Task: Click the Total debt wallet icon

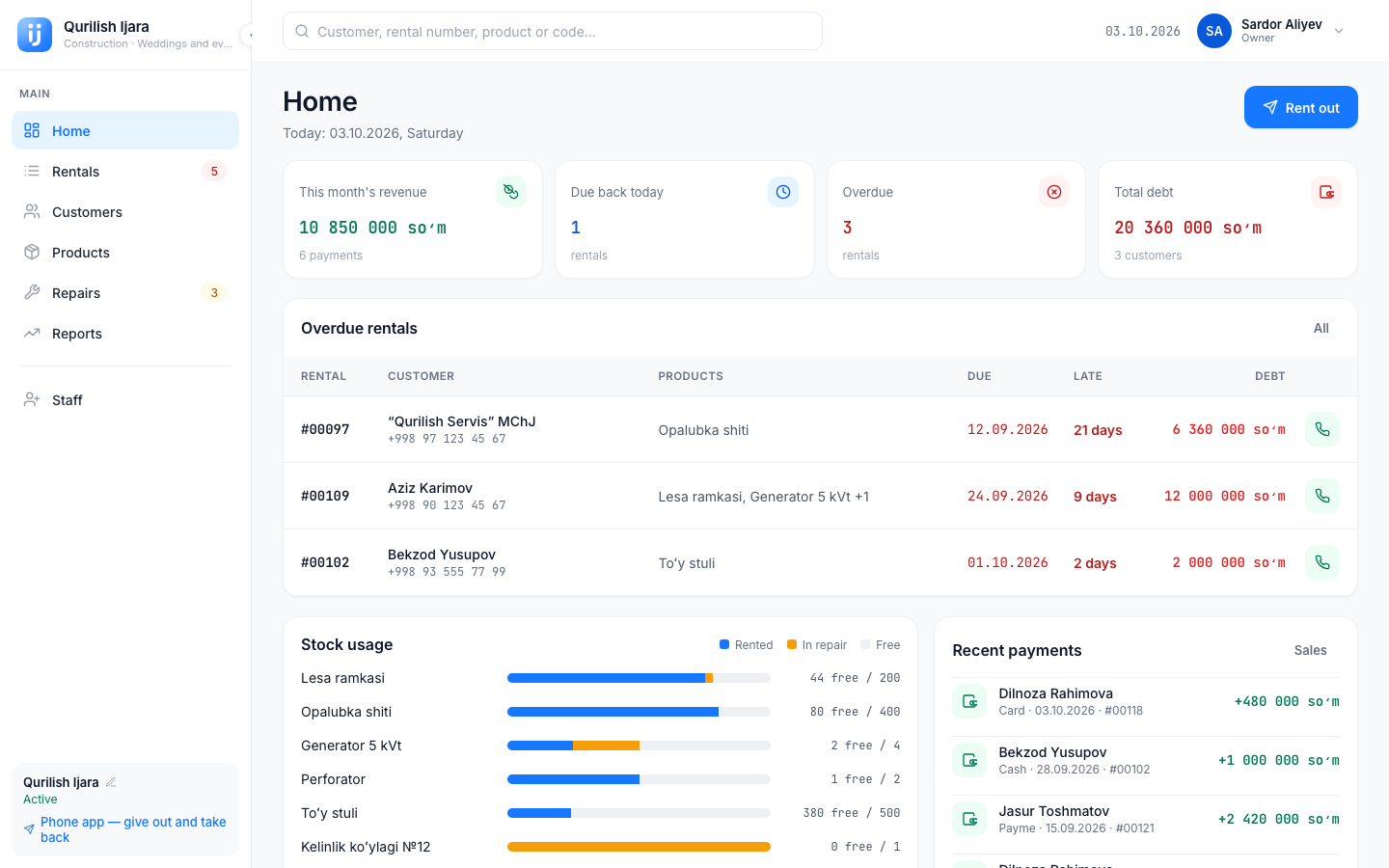Action: pos(1326,192)
